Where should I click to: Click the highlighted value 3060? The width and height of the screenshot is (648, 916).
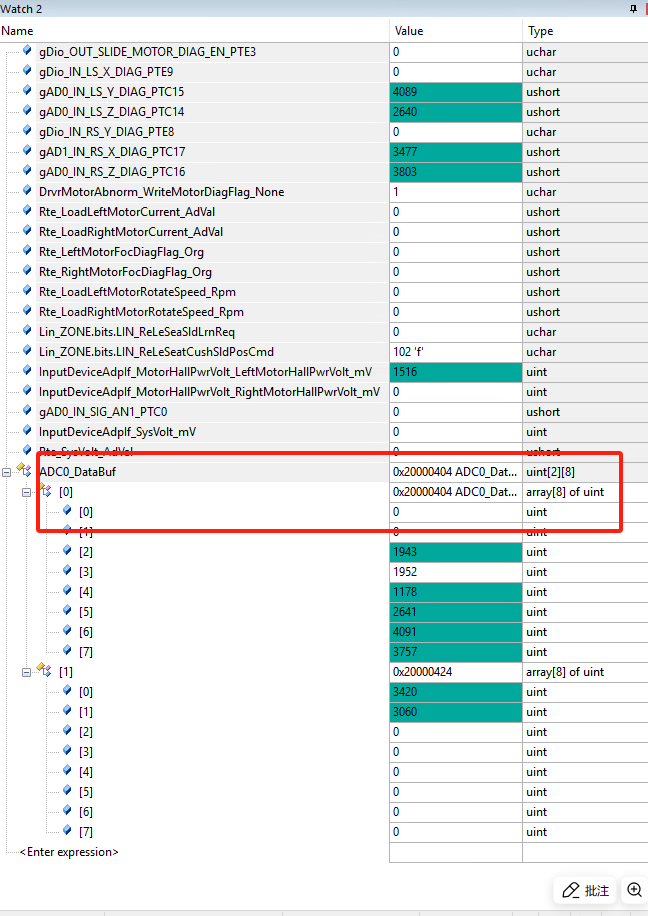(456, 712)
